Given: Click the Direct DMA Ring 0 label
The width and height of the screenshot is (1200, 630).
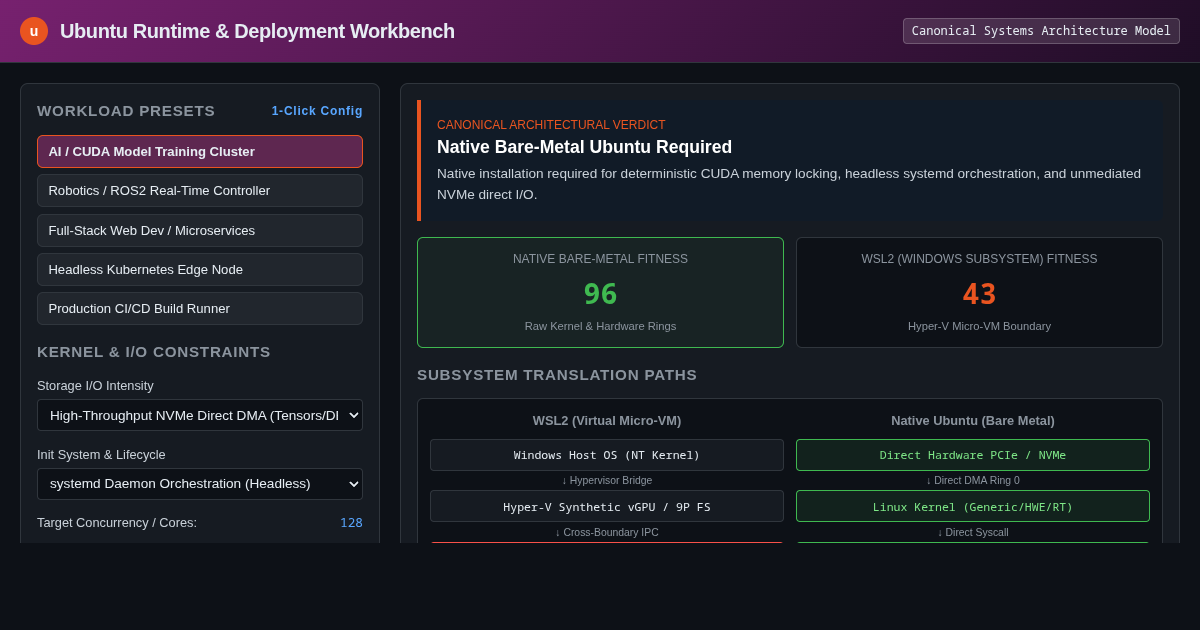Looking at the screenshot, I should coord(973,481).
